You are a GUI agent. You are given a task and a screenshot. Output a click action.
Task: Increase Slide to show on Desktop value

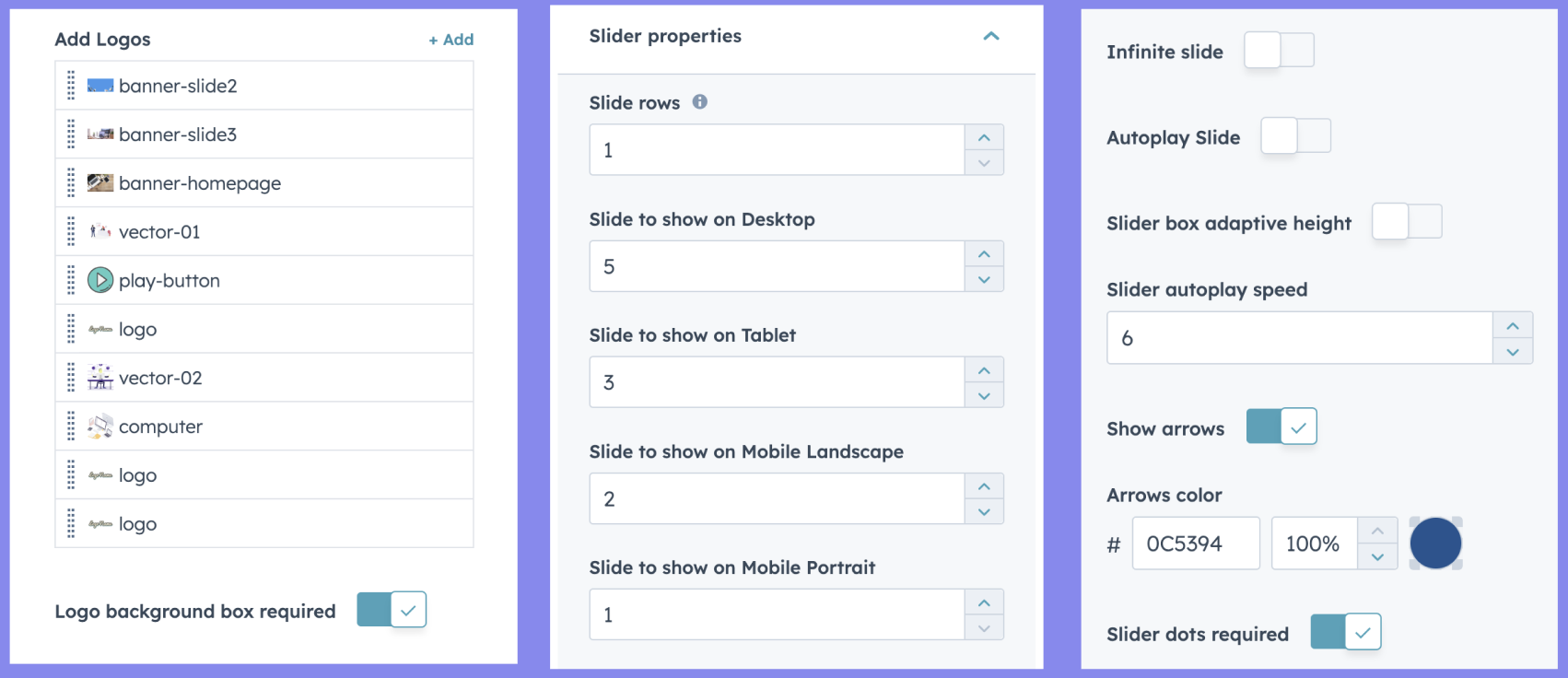[x=984, y=254]
